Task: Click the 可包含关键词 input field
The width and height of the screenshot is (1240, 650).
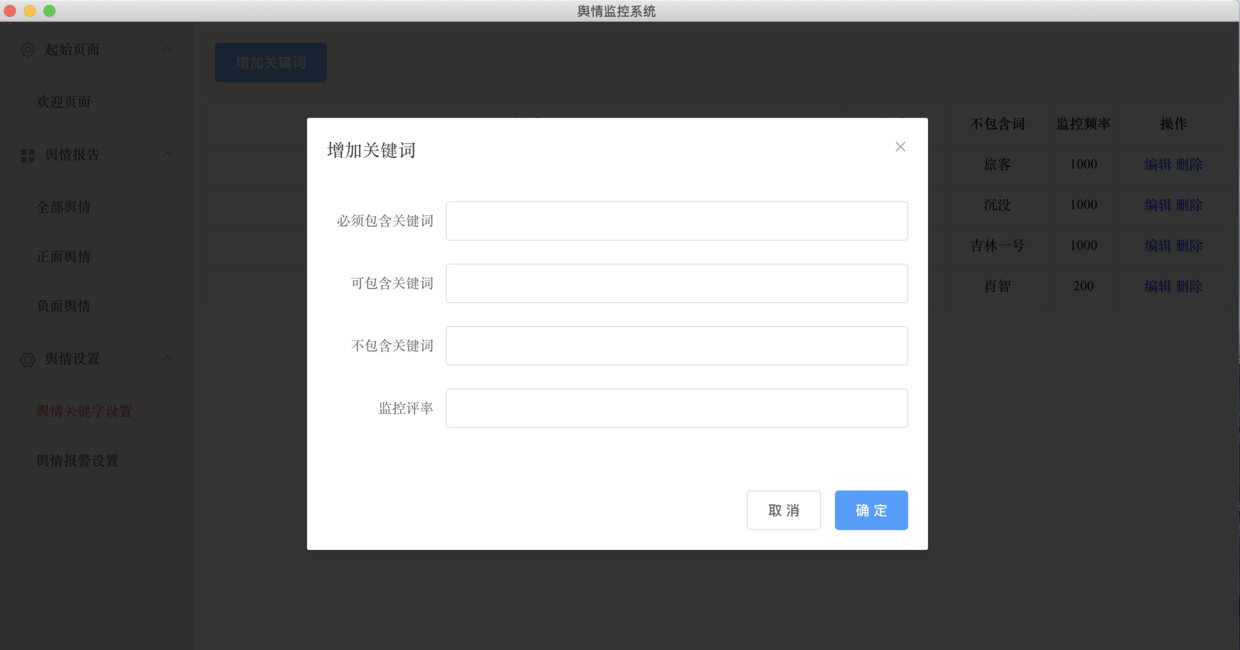Action: 676,283
